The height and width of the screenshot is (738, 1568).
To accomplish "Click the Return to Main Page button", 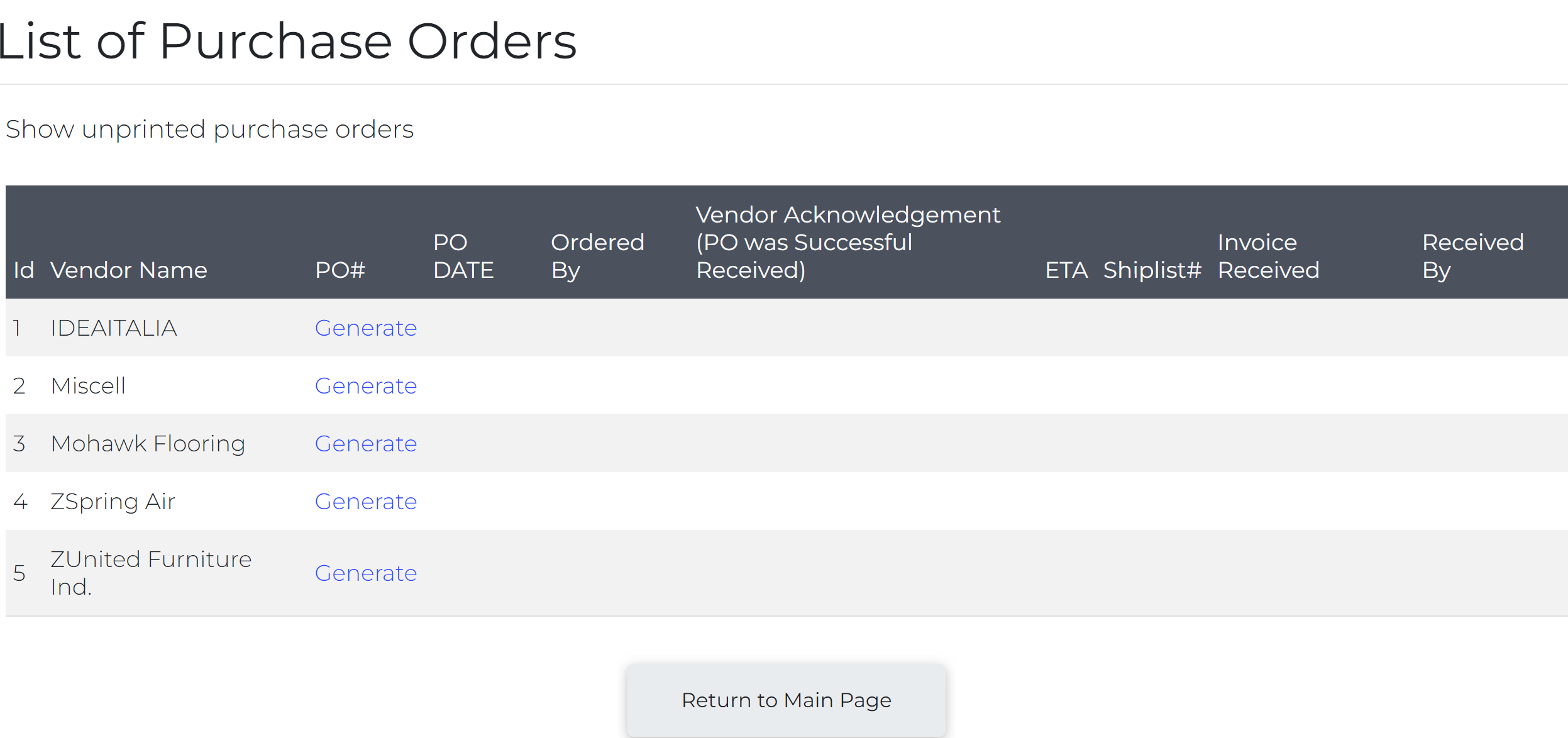I will pyautogui.click(x=786, y=700).
